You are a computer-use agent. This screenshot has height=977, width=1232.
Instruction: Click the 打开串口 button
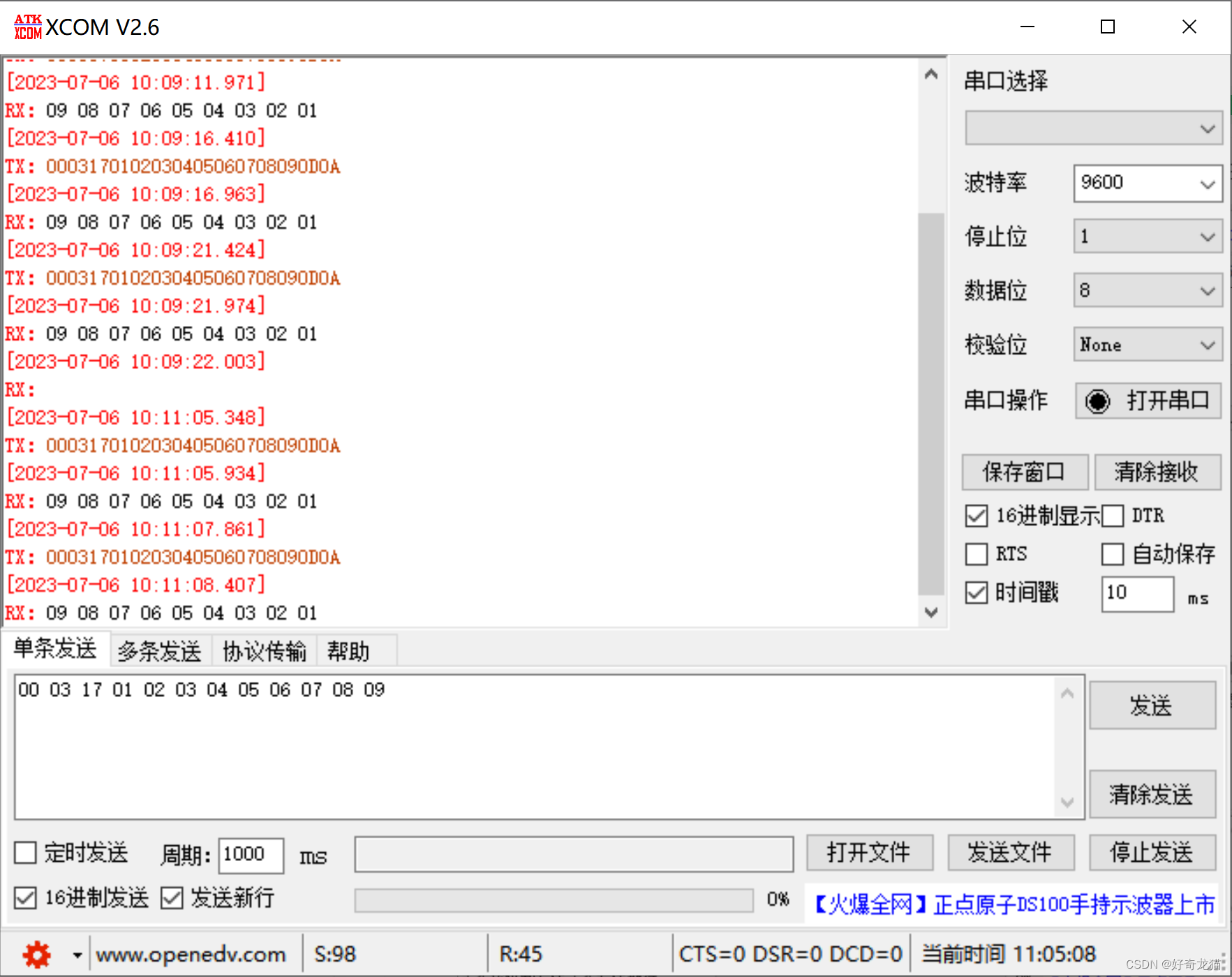pos(1148,401)
